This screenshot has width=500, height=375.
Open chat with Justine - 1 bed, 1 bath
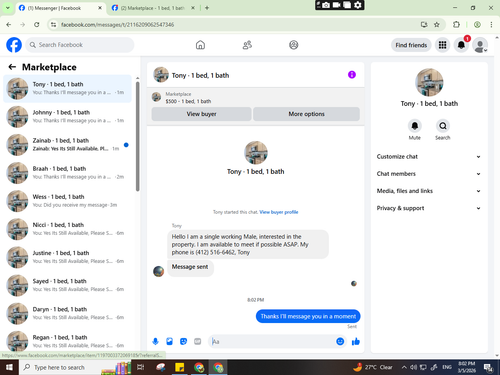click(x=67, y=257)
